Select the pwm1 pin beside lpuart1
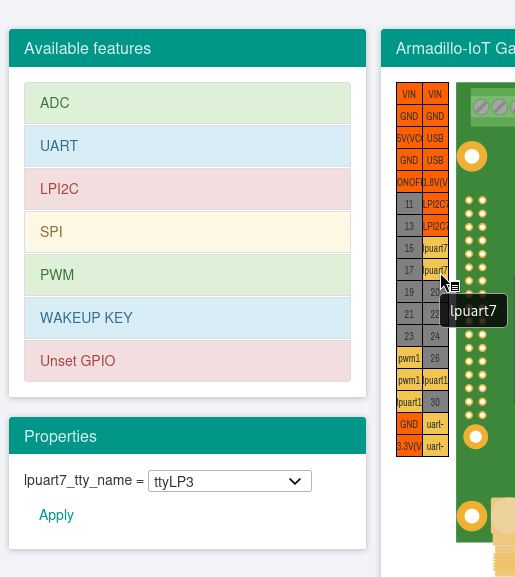The width and height of the screenshot is (515, 577). click(x=409, y=380)
